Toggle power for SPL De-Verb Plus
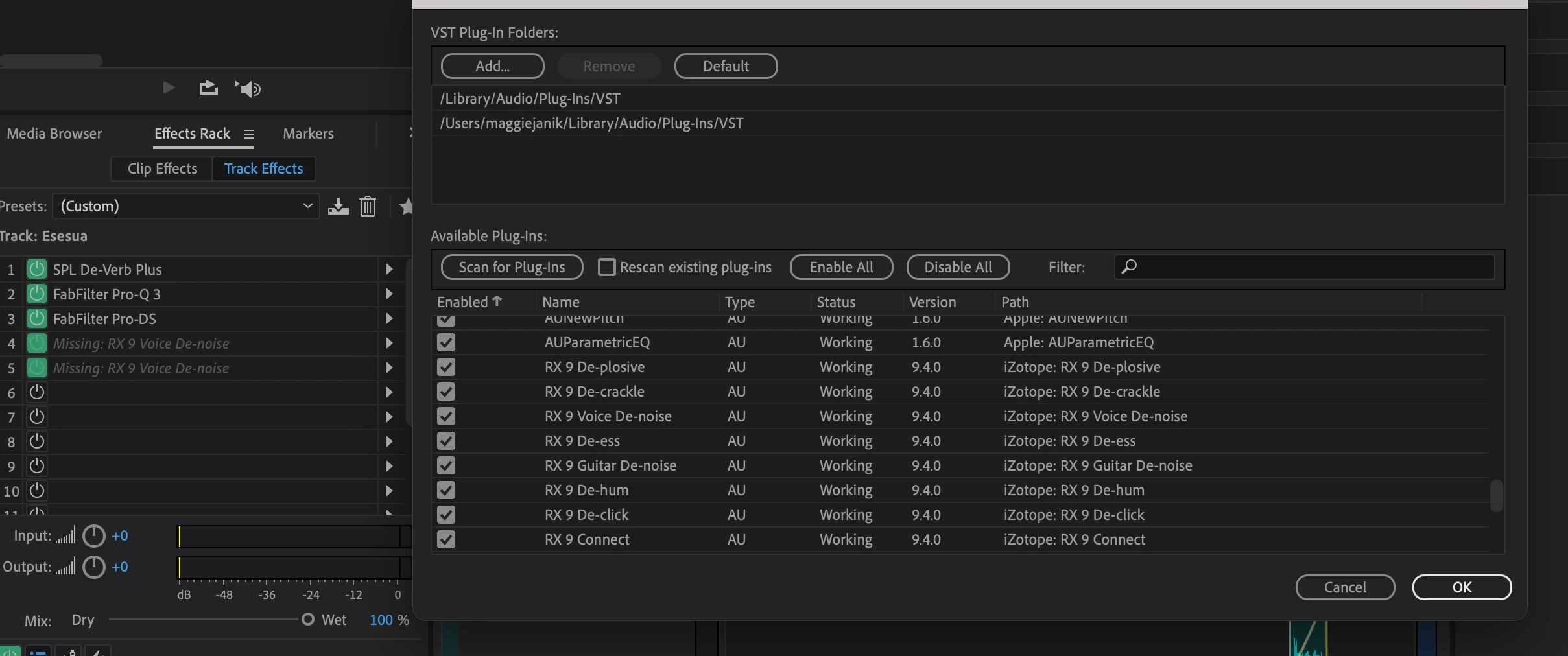 (x=37, y=269)
